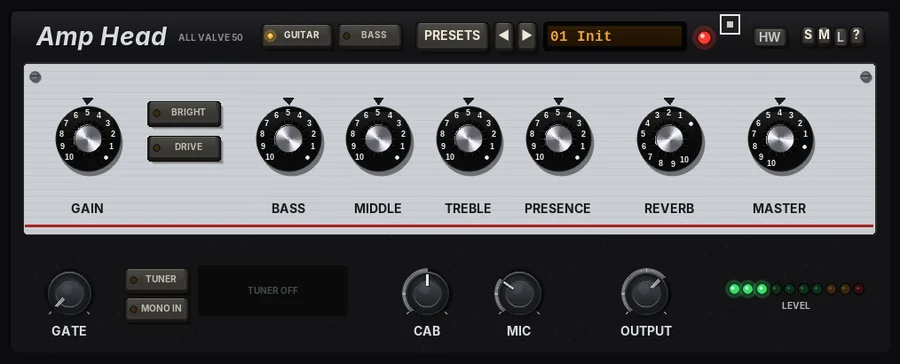Click the small square icon above HW
This screenshot has height=364, width=900.
[730, 25]
